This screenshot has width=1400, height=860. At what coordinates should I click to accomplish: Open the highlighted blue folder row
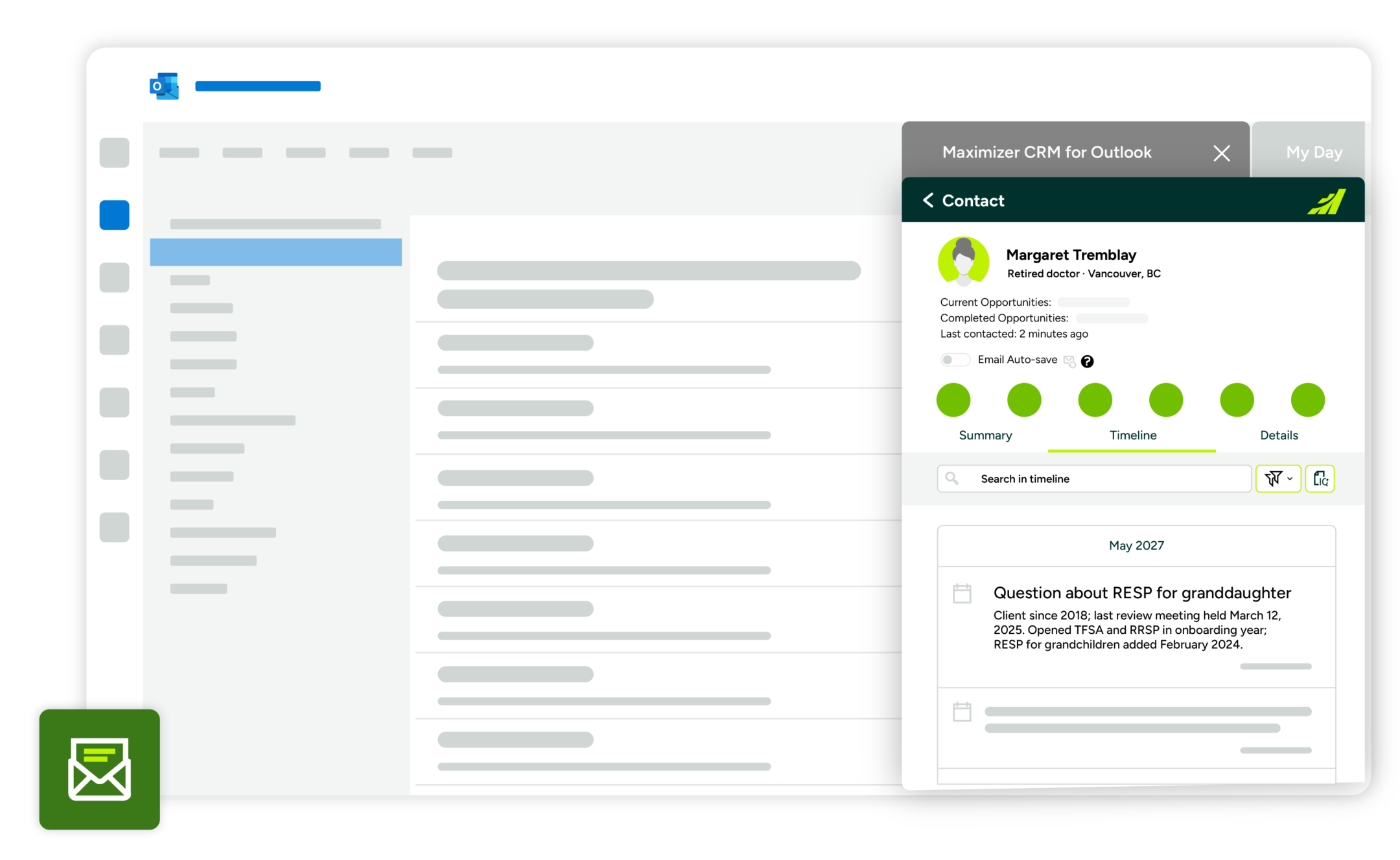[x=275, y=252]
